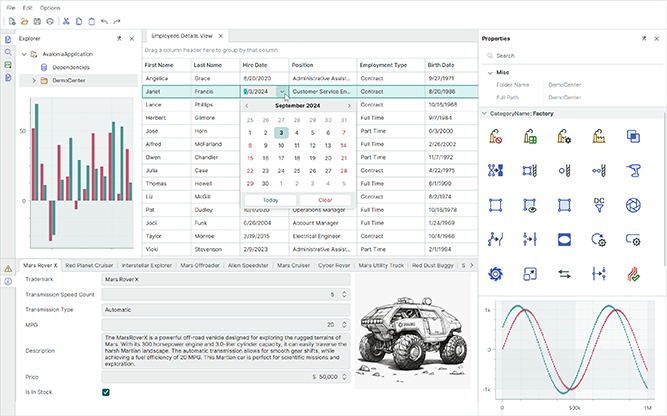The image size is (667, 416).
Task: Click the Open folder icon in the toolbar
Action: pos(23,21)
